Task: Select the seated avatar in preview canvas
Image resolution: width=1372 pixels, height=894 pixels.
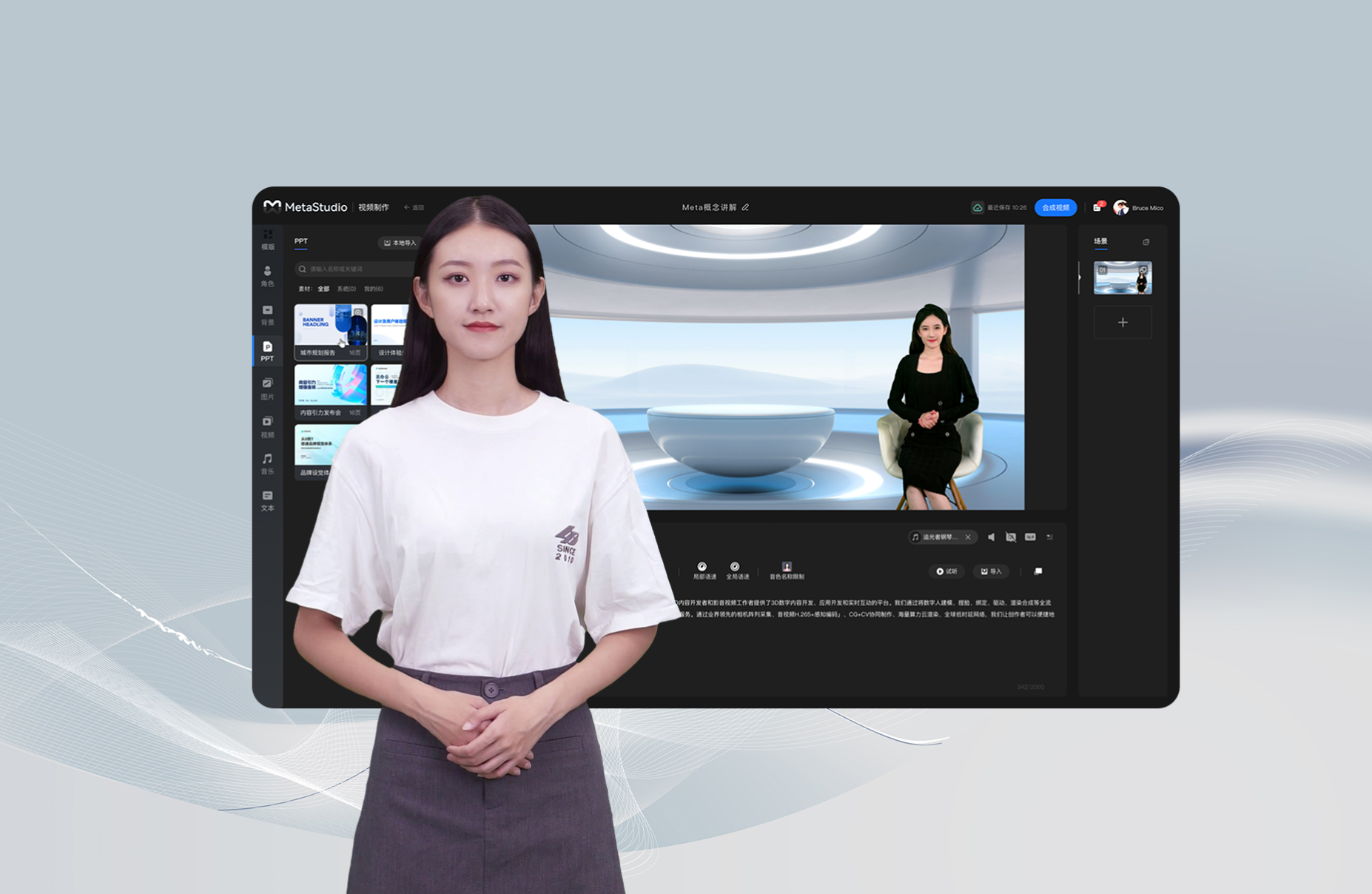Action: tap(932, 406)
